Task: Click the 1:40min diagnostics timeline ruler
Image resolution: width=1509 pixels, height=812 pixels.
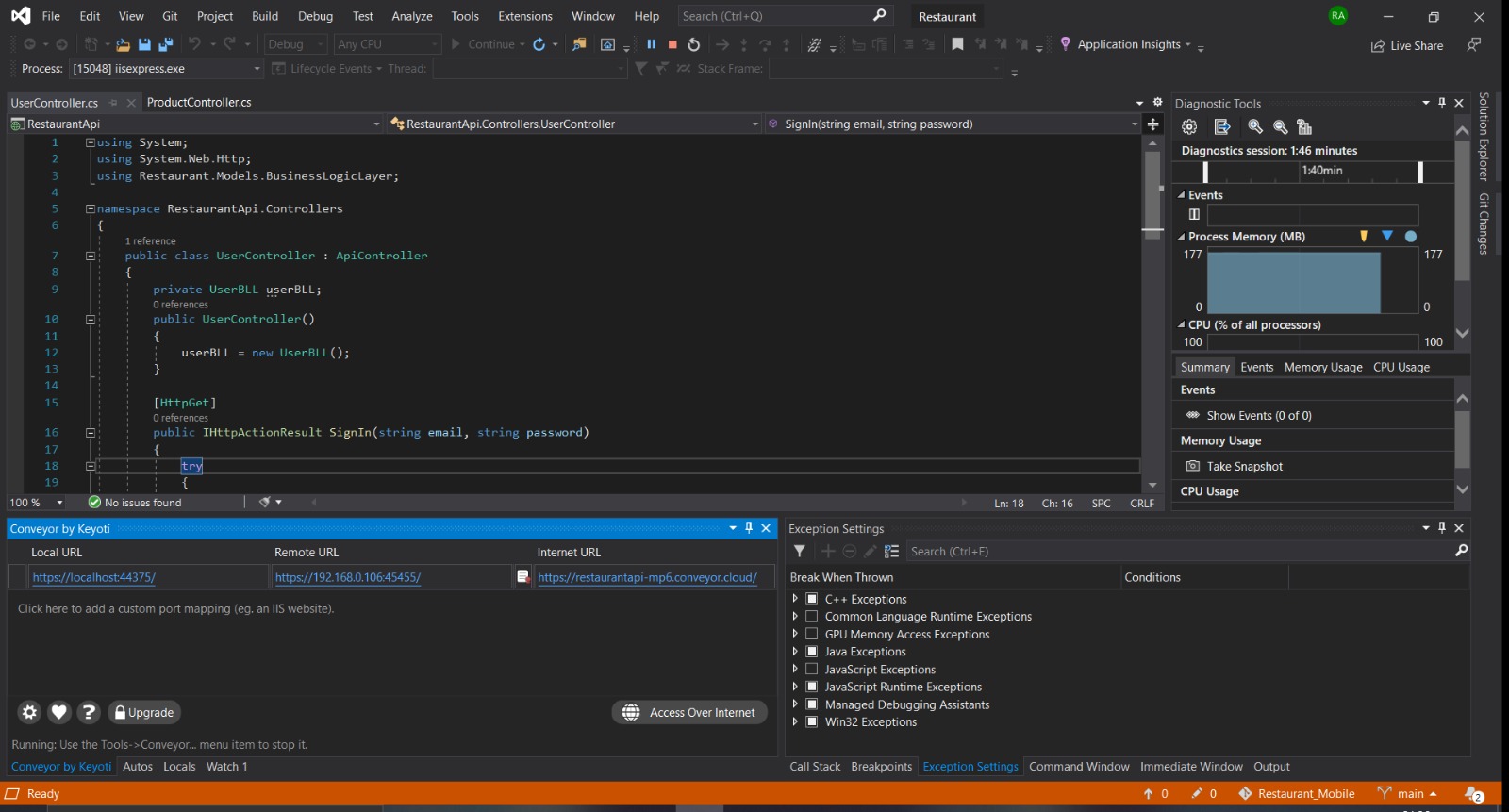Action: pos(1313,171)
